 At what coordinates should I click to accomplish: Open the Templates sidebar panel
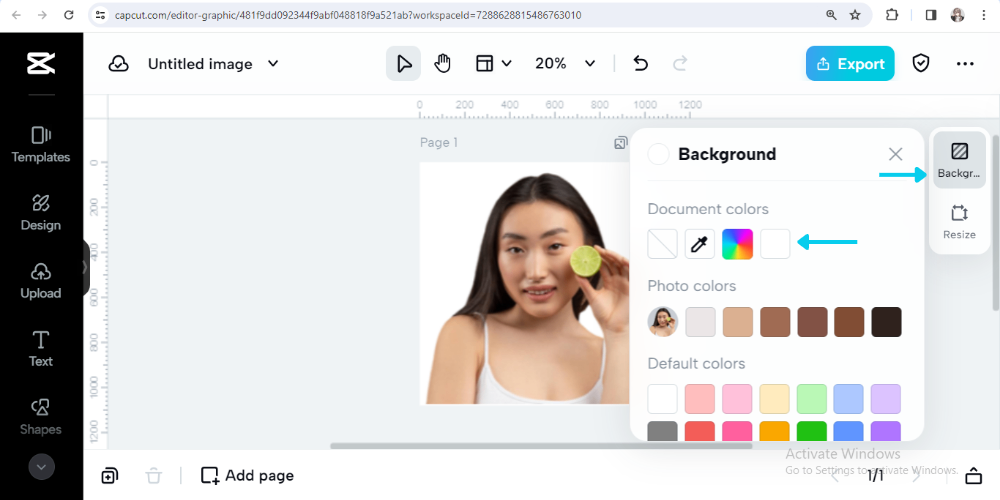click(41, 144)
